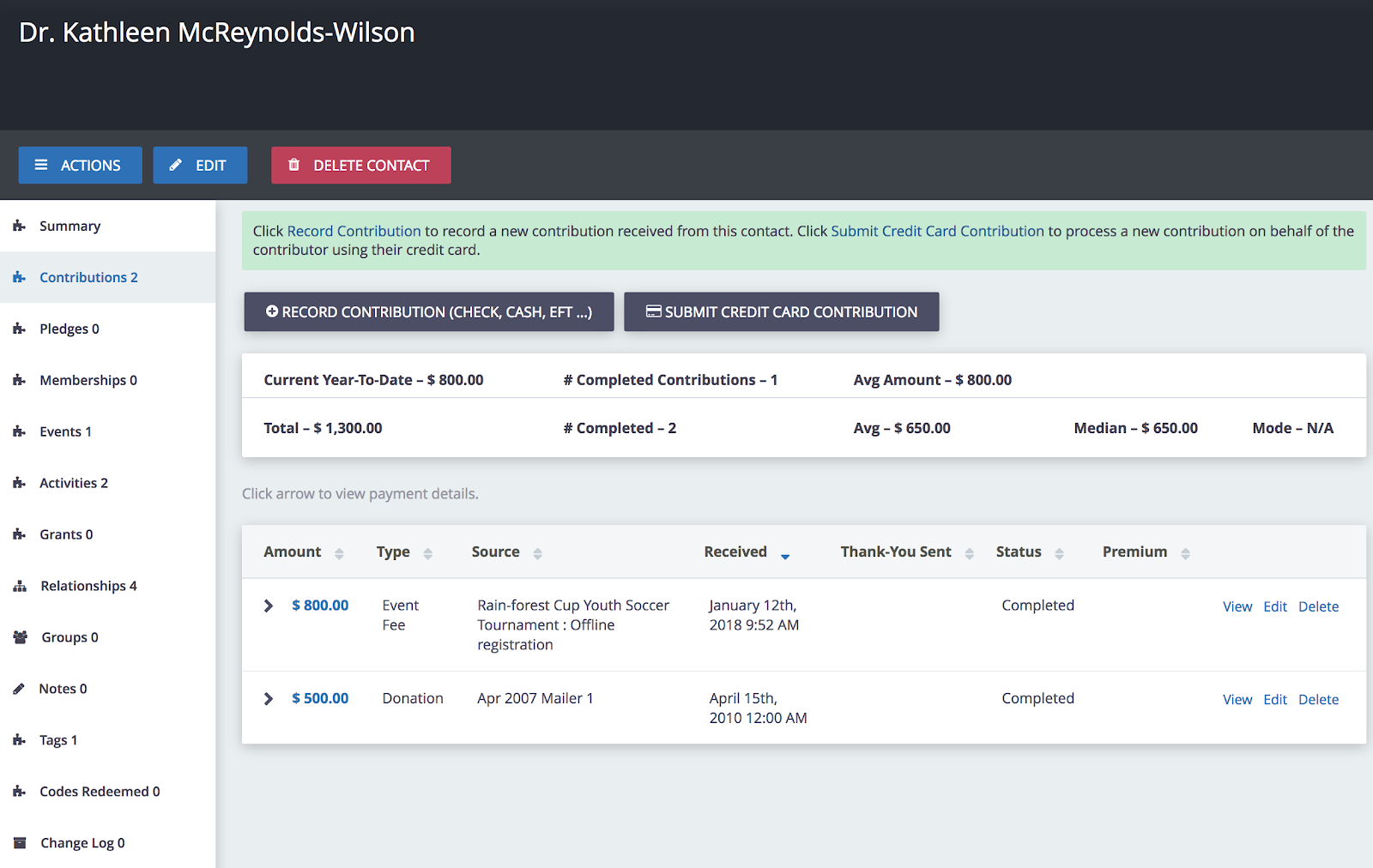Click the puzzle icon beside Grants 0
Image resolution: width=1373 pixels, height=868 pixels.
pyautogui.click(x=19, y=535)
